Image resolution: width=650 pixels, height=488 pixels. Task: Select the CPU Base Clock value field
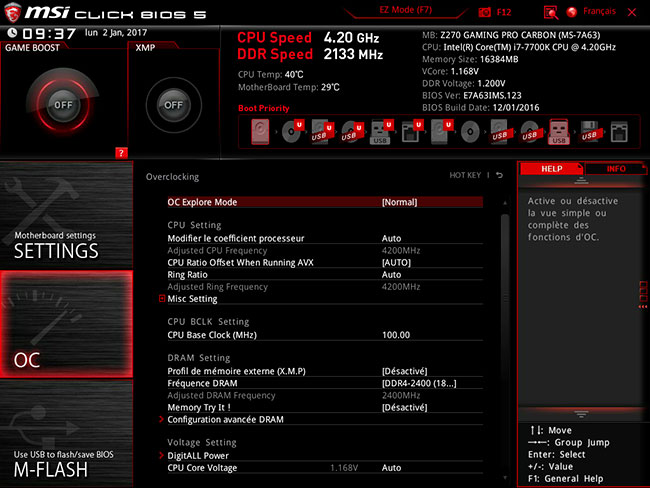pyautogui.click(x=396, y=335)
